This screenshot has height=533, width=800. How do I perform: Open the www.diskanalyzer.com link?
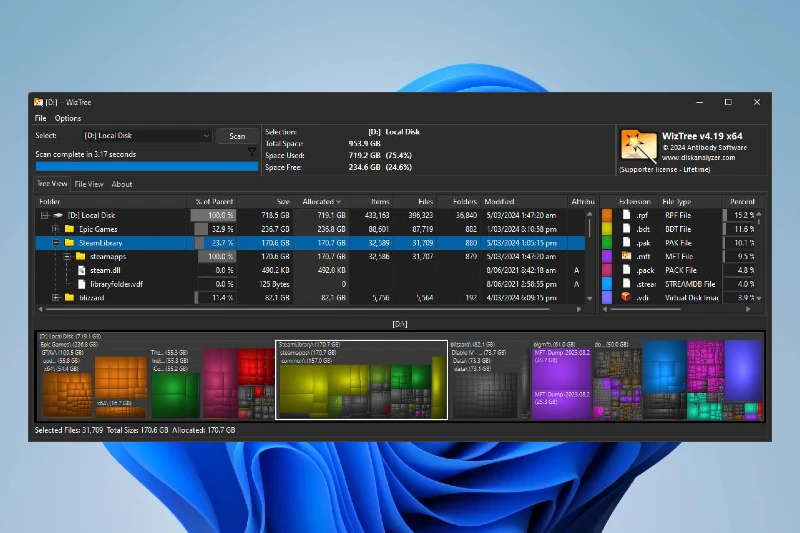(698, 158)
